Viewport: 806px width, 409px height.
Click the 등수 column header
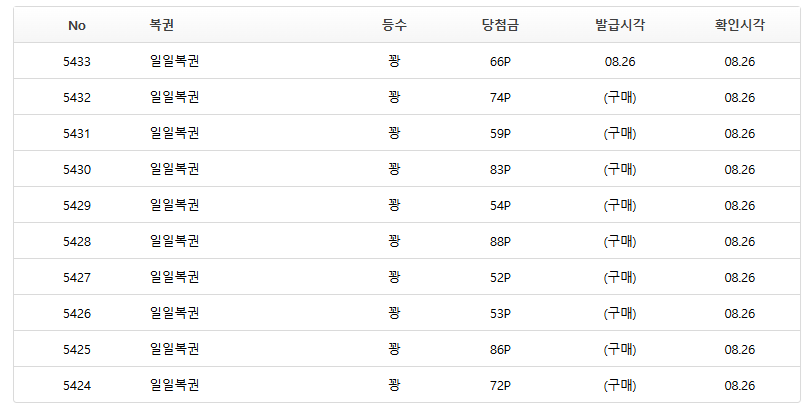pos(394,25)
